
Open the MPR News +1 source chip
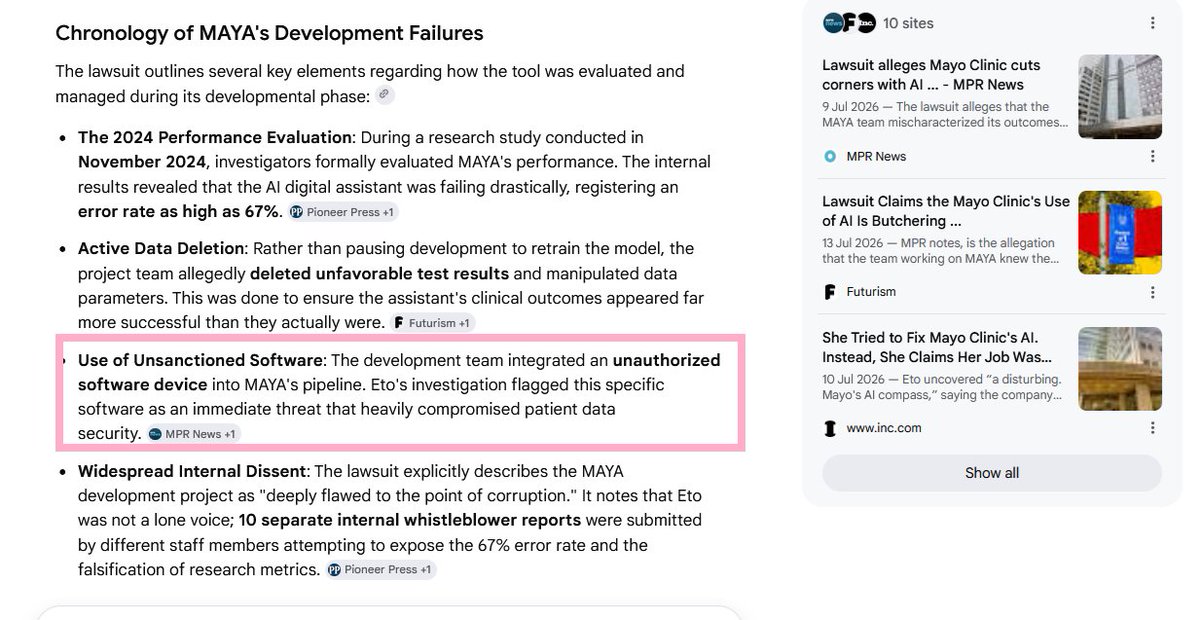pyautogui.click(x=193, y=434)
